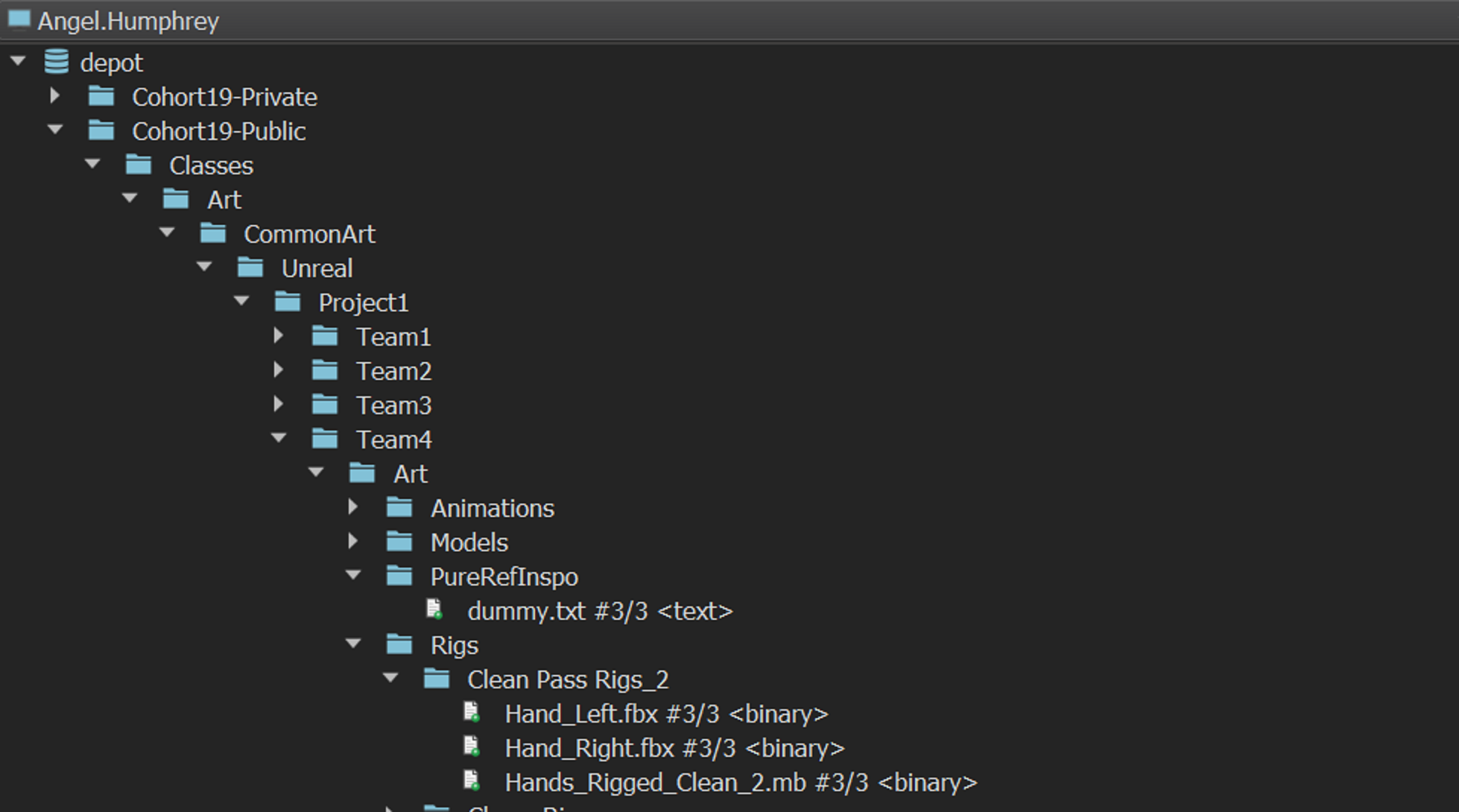Click the dummy.txt file icon
This screenshot has height=812, width=1459.
434,610
